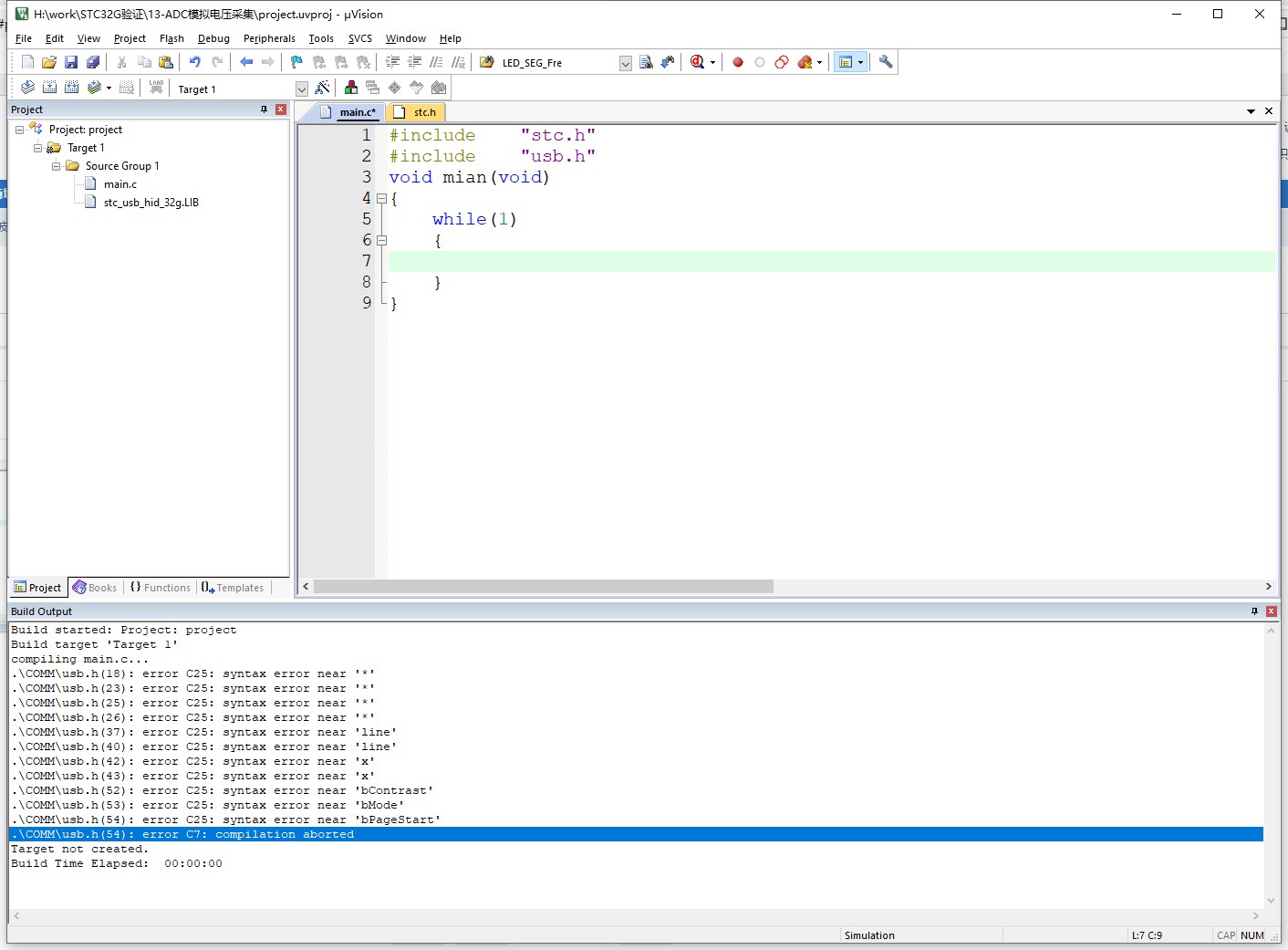Save the current file with the floppy icon
1288x950 pixels.
point(71,62)
